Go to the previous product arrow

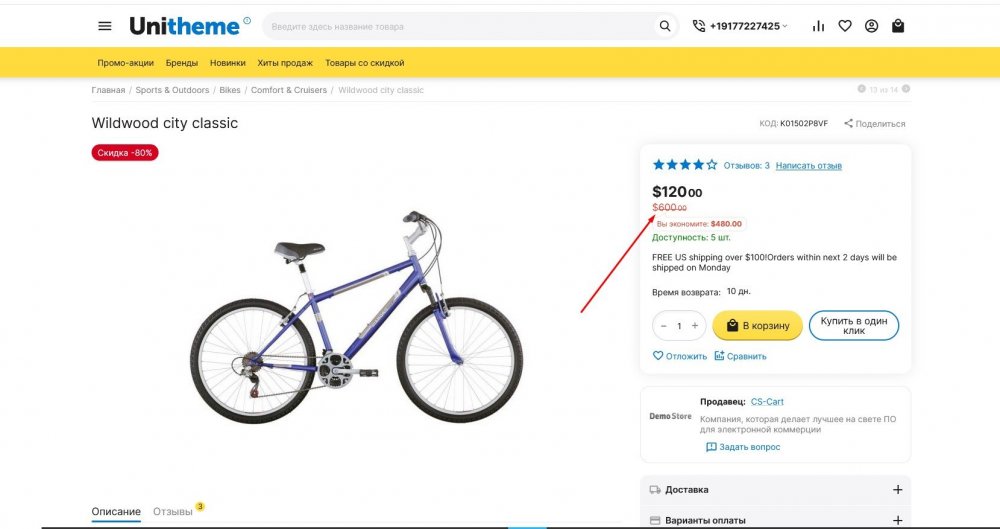[862, 90]
